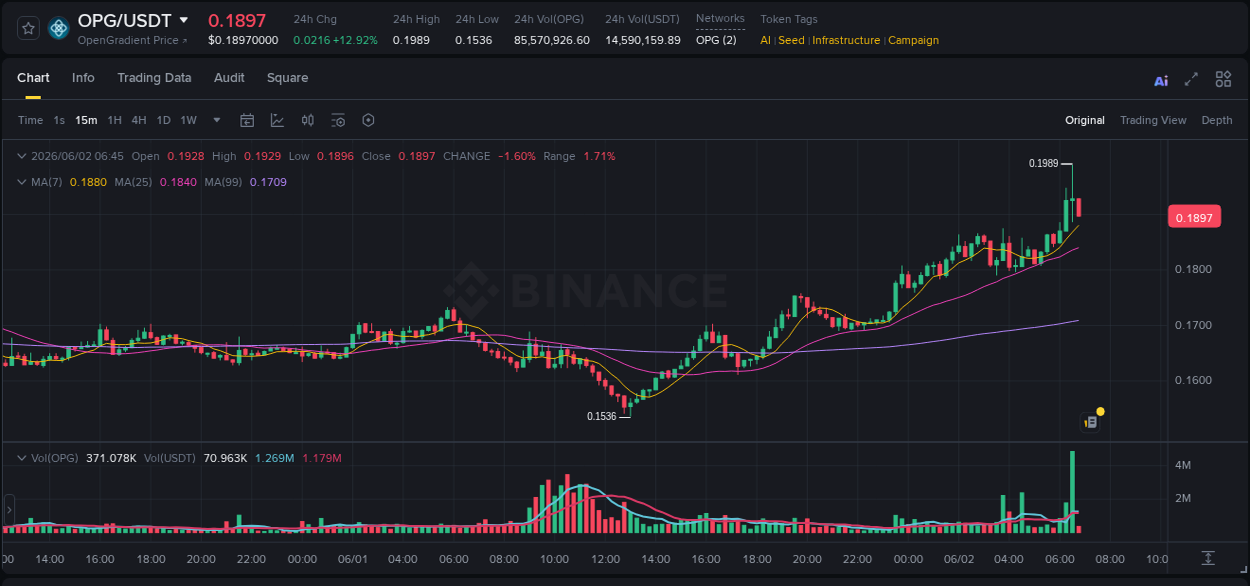This screenshot has height=586, width=1250.
Task: Click the 24h change +12.92% value
Action: pyautogui.click(x=354, y=40)
